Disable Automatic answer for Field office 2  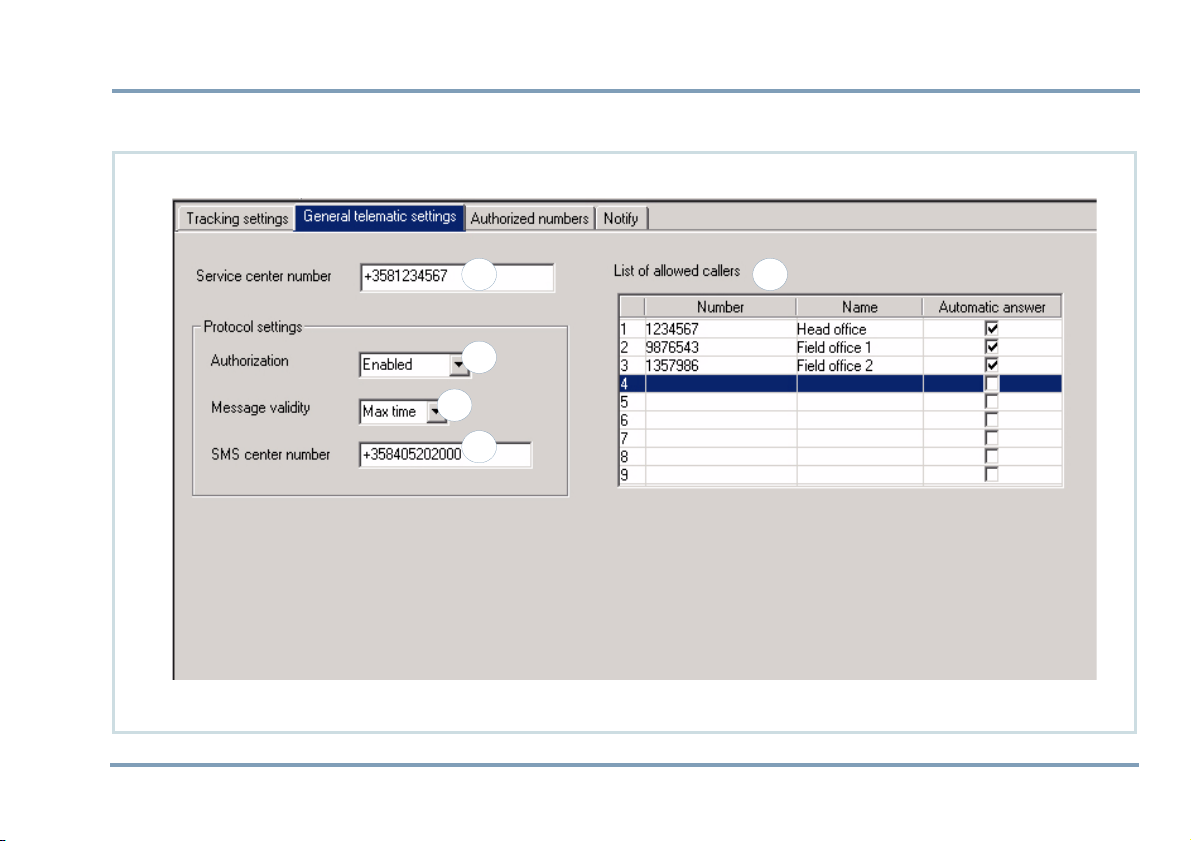click(991, 365)
